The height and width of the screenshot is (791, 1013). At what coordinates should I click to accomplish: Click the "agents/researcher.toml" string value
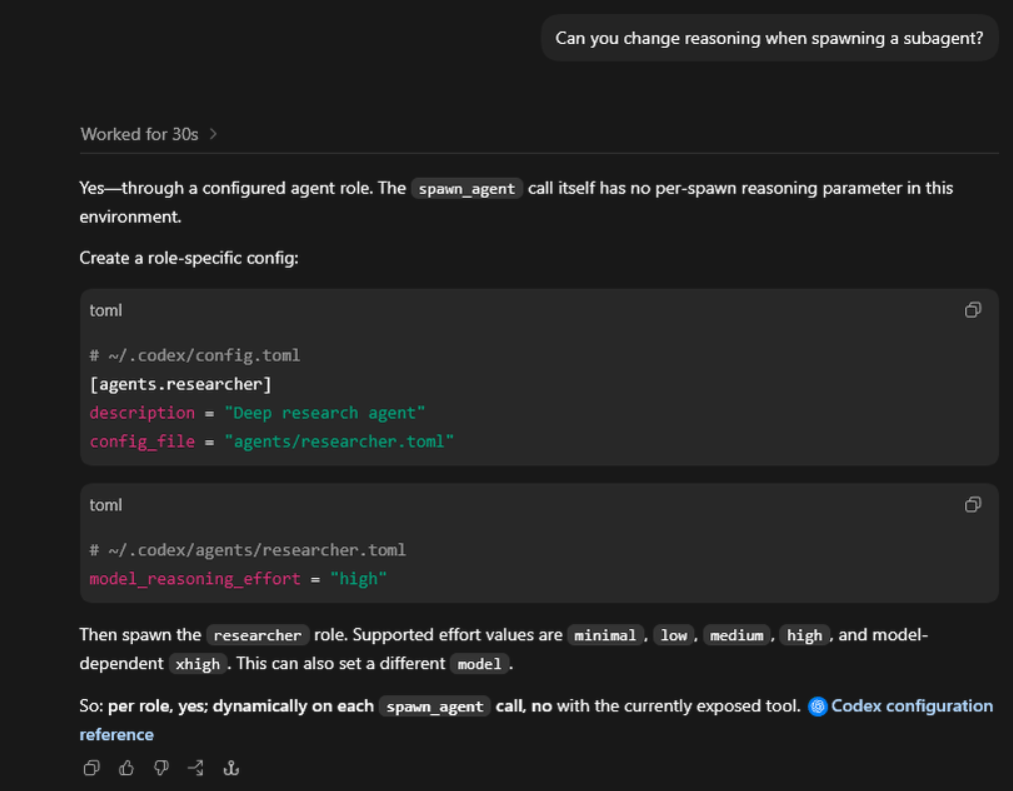pos(339,441)
